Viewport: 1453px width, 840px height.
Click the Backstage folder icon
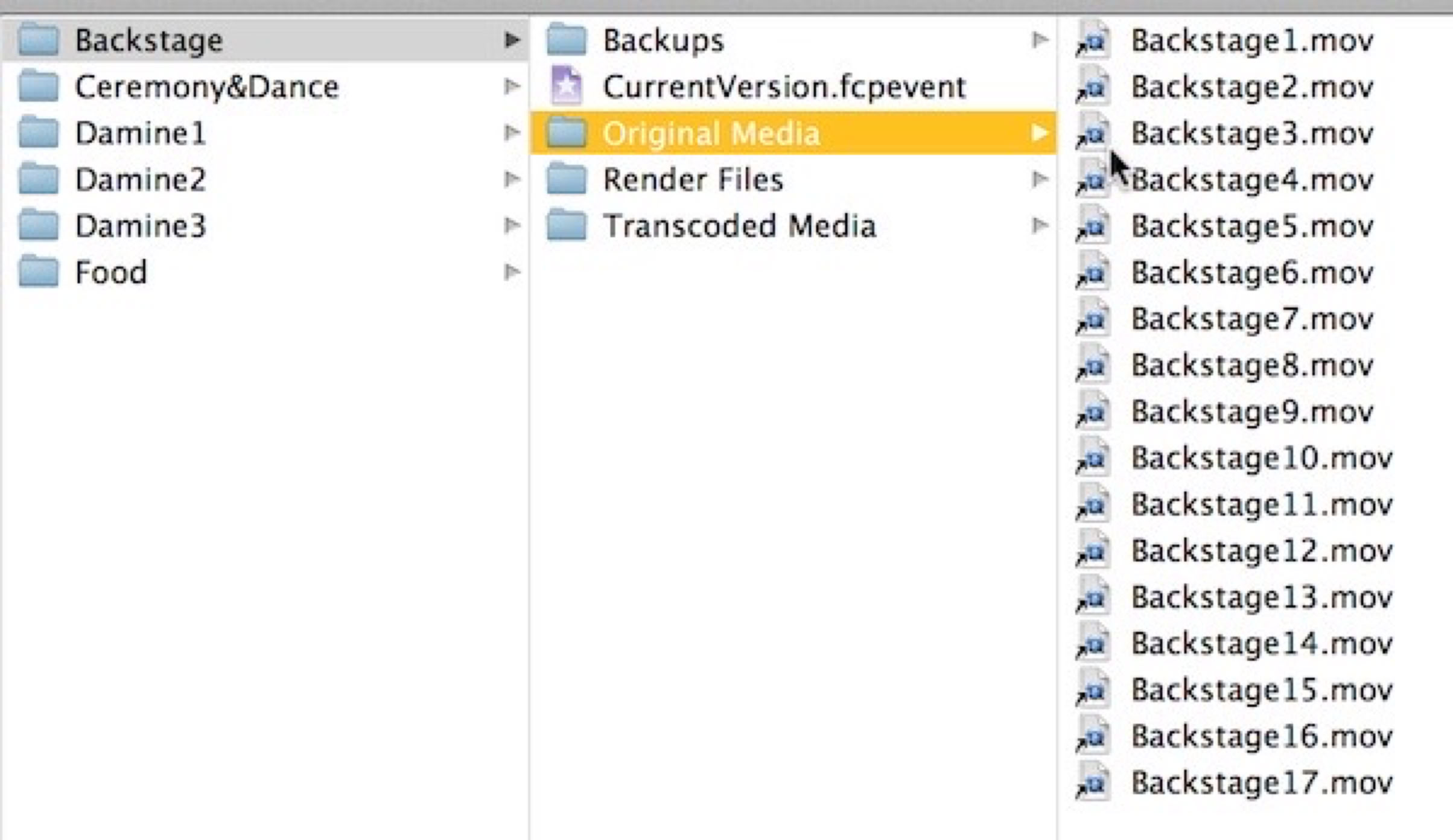tap(39, 40)
